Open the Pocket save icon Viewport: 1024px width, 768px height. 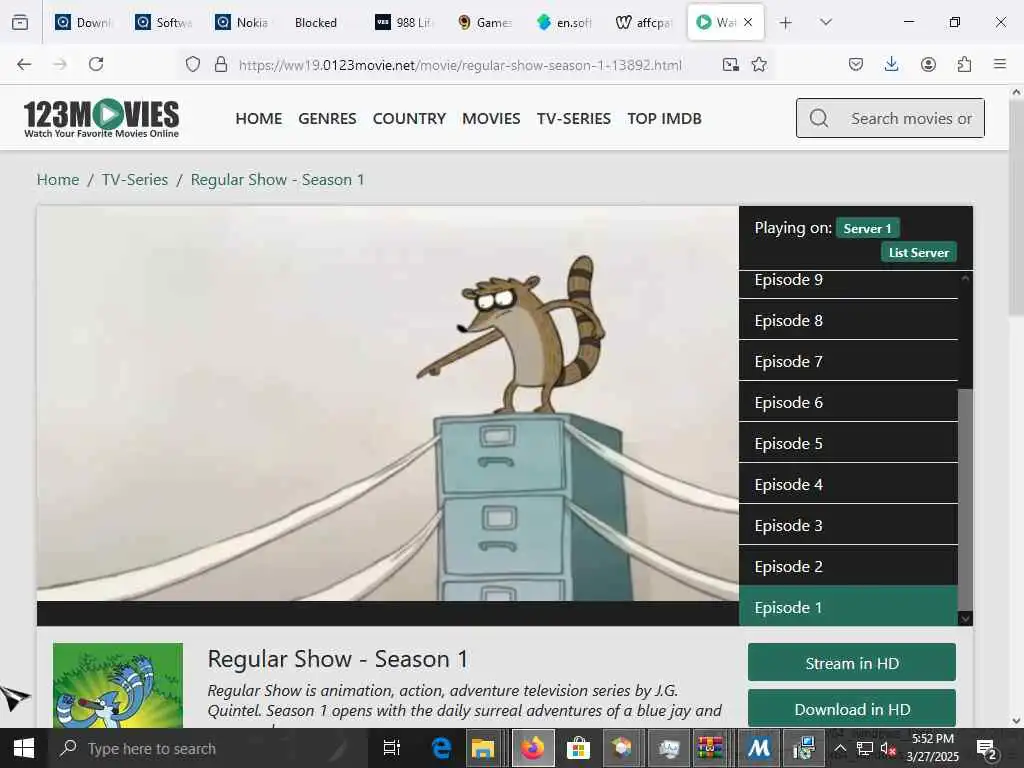tap(856, 64)
